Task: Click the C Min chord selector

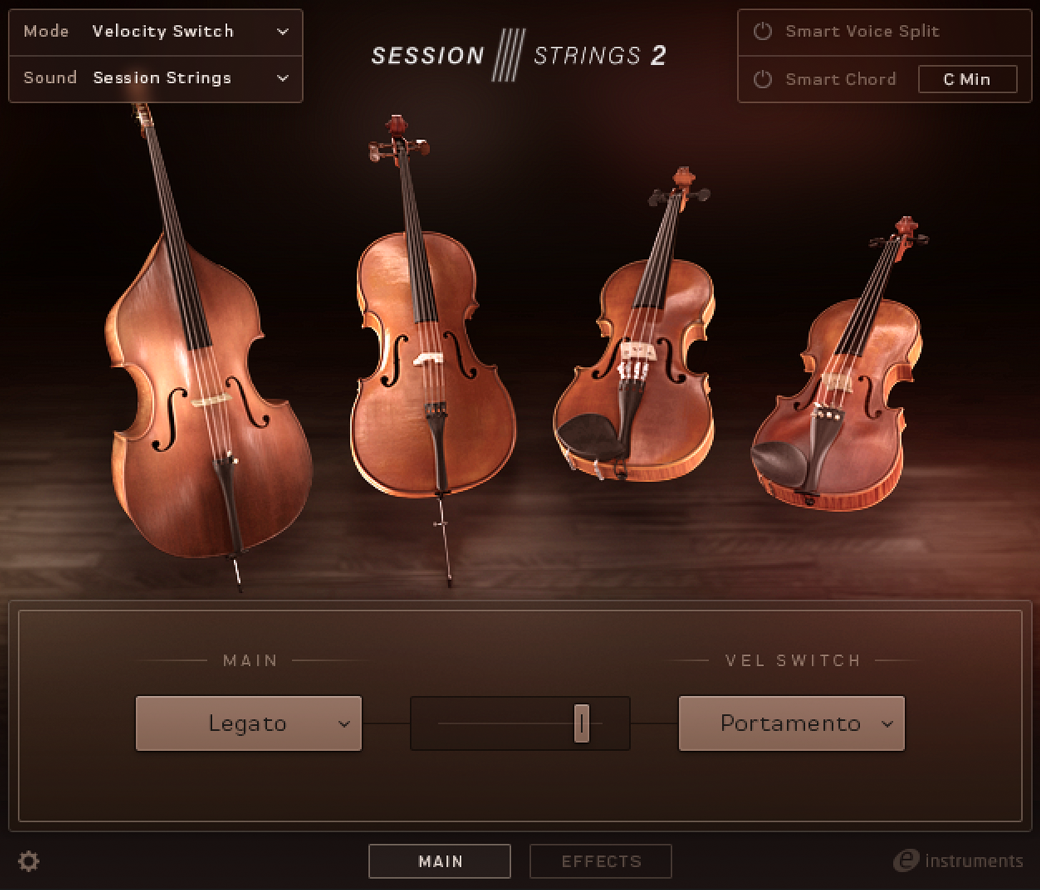Action: click(x=967, y=79)
